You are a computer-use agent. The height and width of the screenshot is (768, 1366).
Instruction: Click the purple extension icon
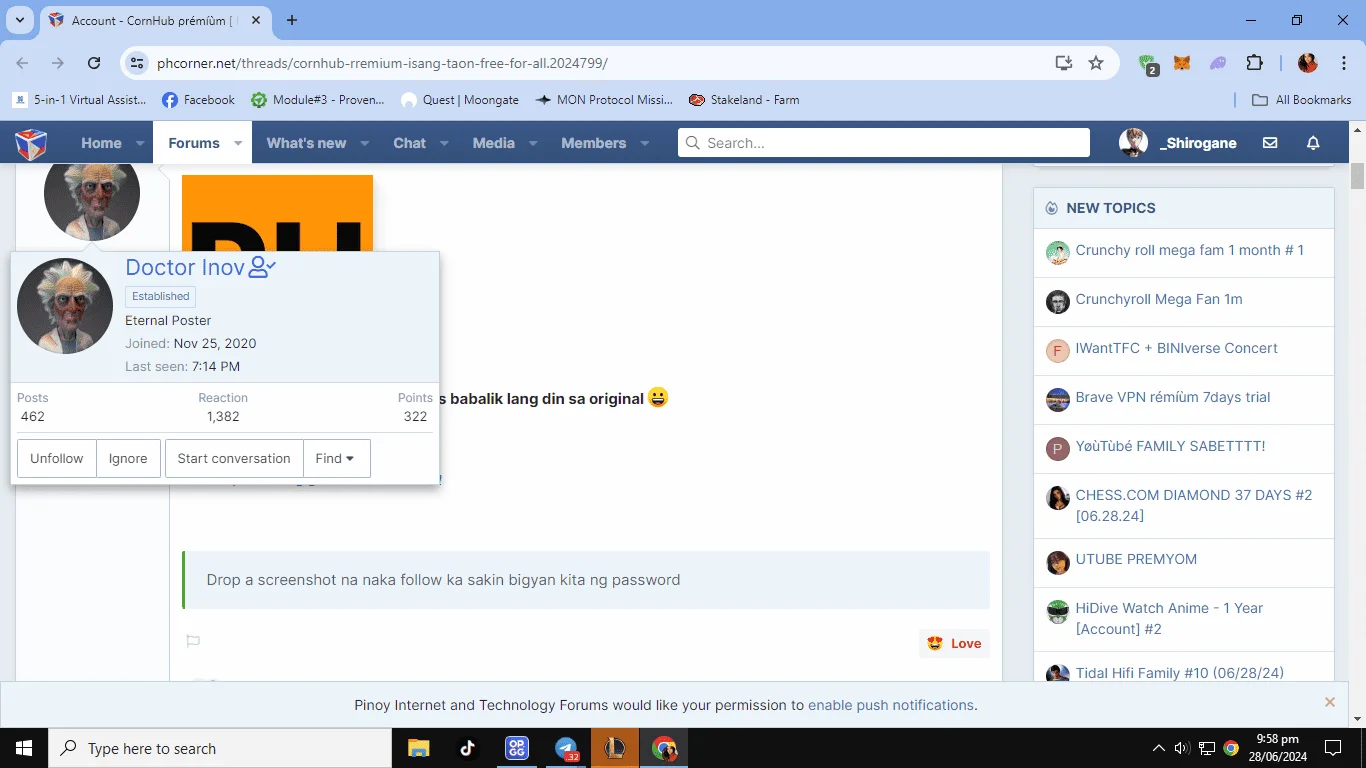tap(1218, 63)
